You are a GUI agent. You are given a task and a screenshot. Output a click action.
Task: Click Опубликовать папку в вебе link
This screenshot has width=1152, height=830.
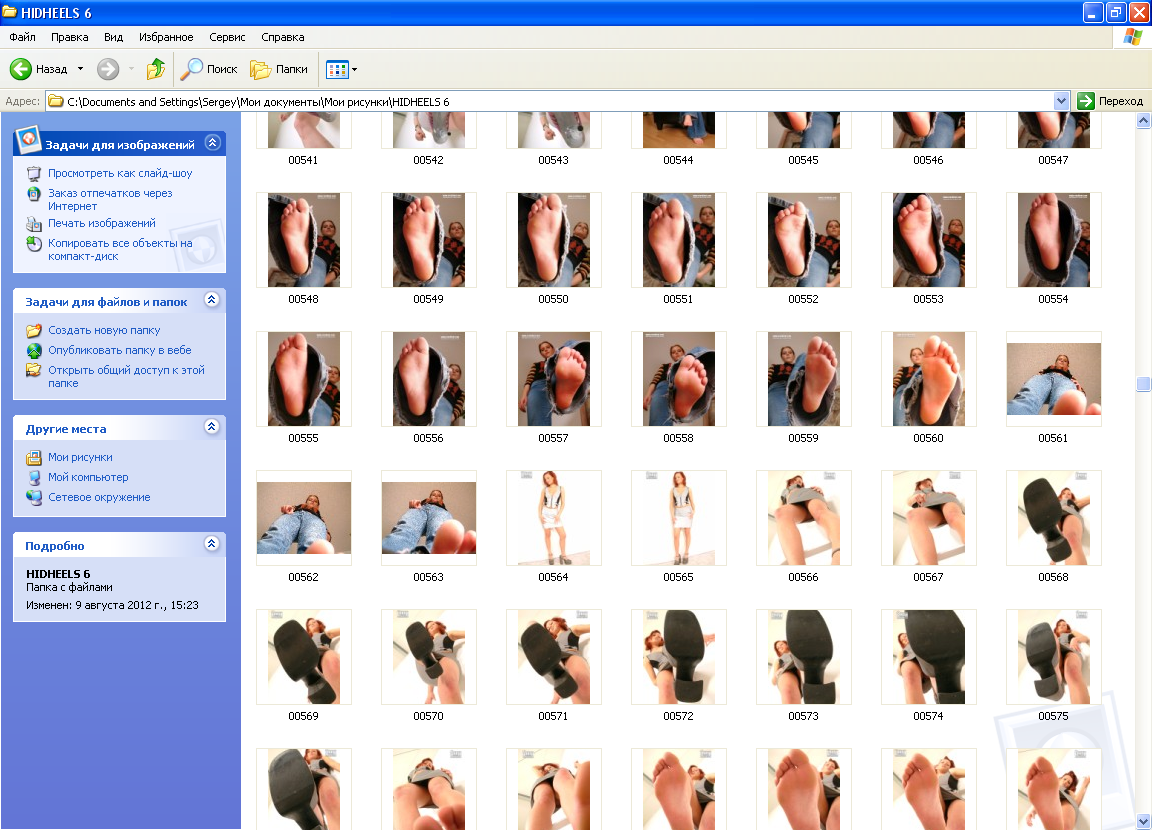pyautogui.click(x=120, y=350)
